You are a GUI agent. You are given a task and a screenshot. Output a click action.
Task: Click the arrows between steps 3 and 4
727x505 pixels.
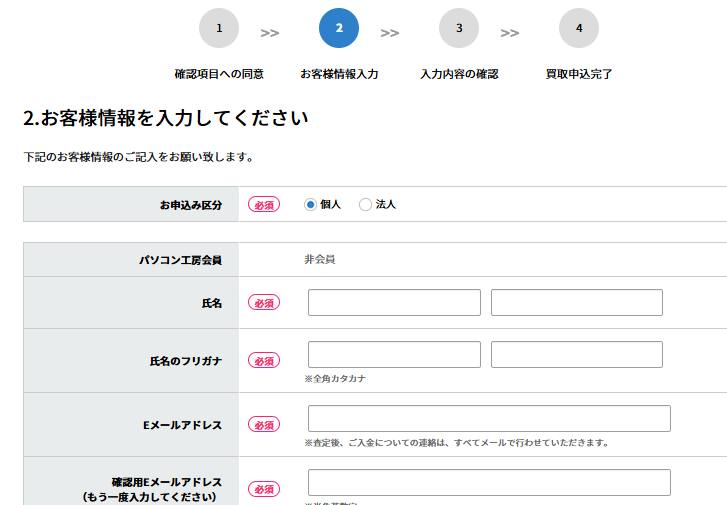click(510, 33)
